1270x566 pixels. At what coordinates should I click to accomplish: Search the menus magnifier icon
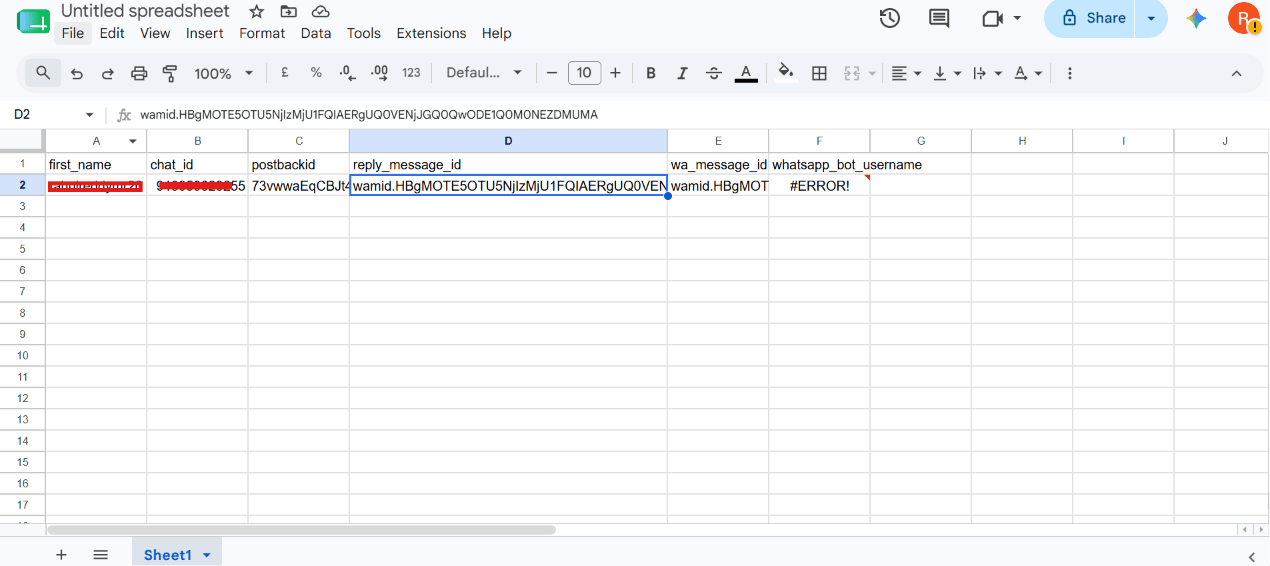[x=43, y=73]
